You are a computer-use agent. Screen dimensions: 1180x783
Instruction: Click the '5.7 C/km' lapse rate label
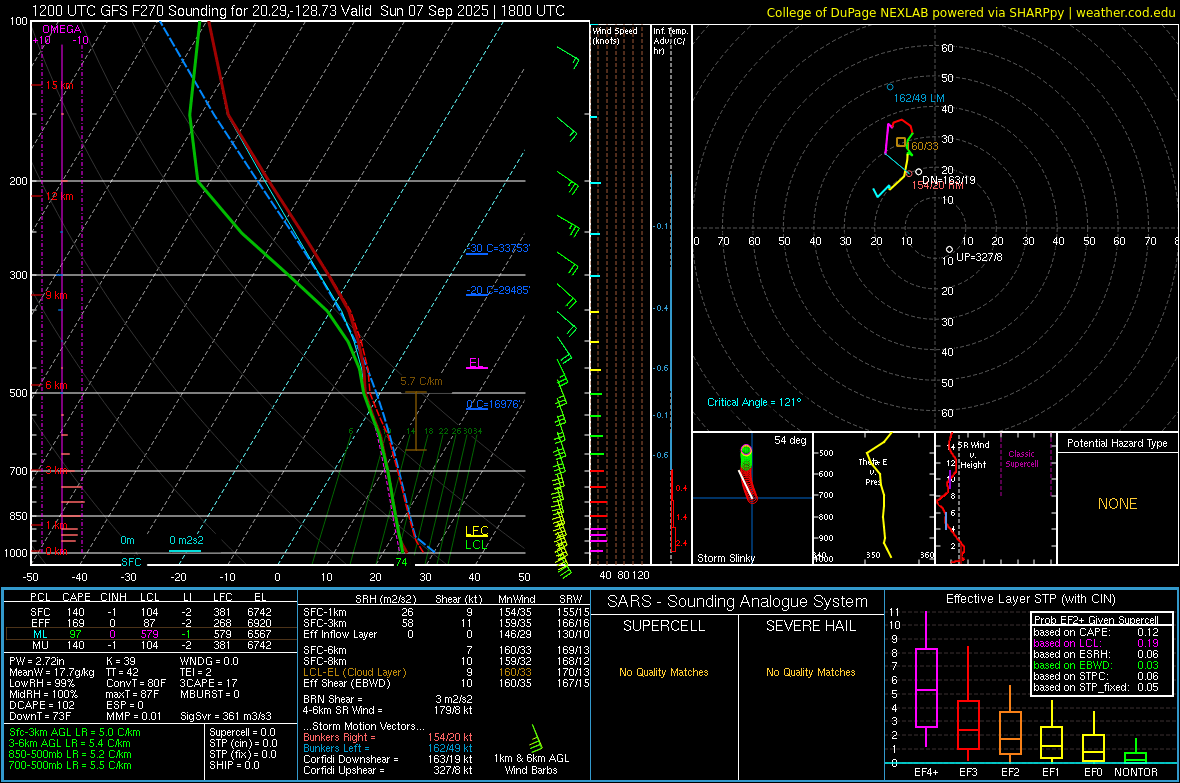tap(421, 381)
